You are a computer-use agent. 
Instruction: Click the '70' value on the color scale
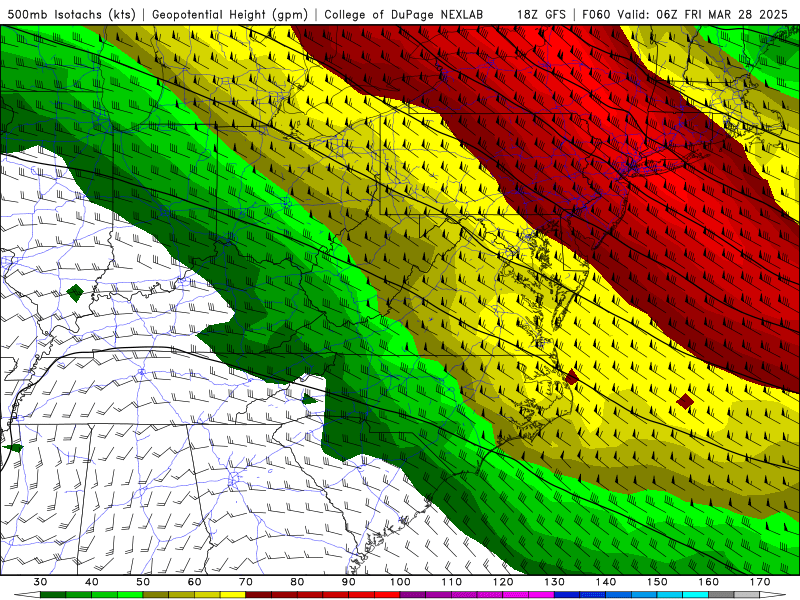(246, 582)
